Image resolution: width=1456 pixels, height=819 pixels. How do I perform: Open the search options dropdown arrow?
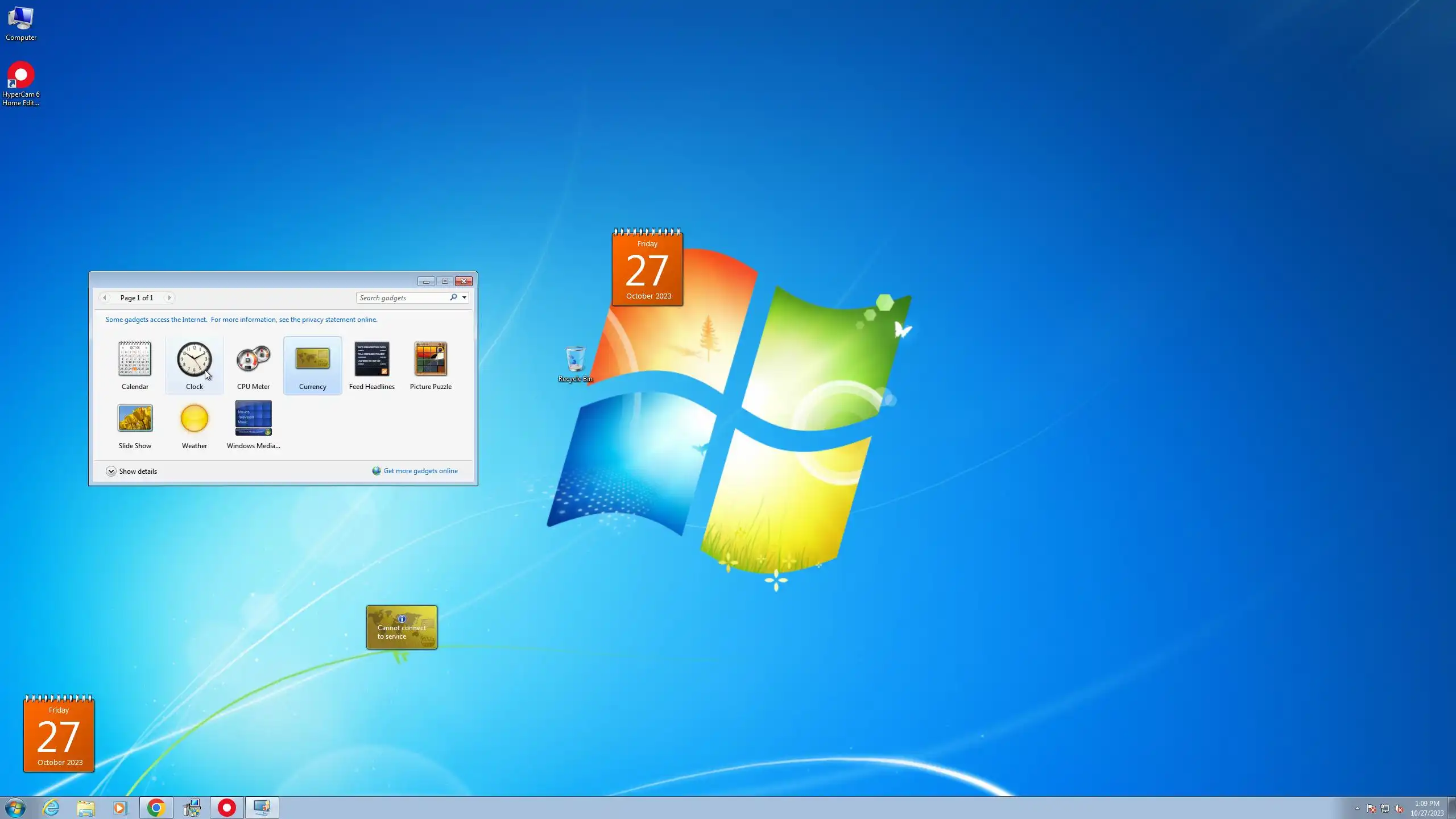click(464, 297)
